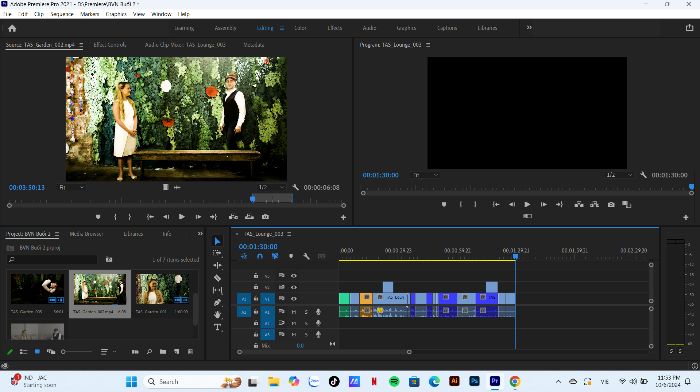Select the Type tool
Viewport: 700px width, 392px height.
point(217,327)
